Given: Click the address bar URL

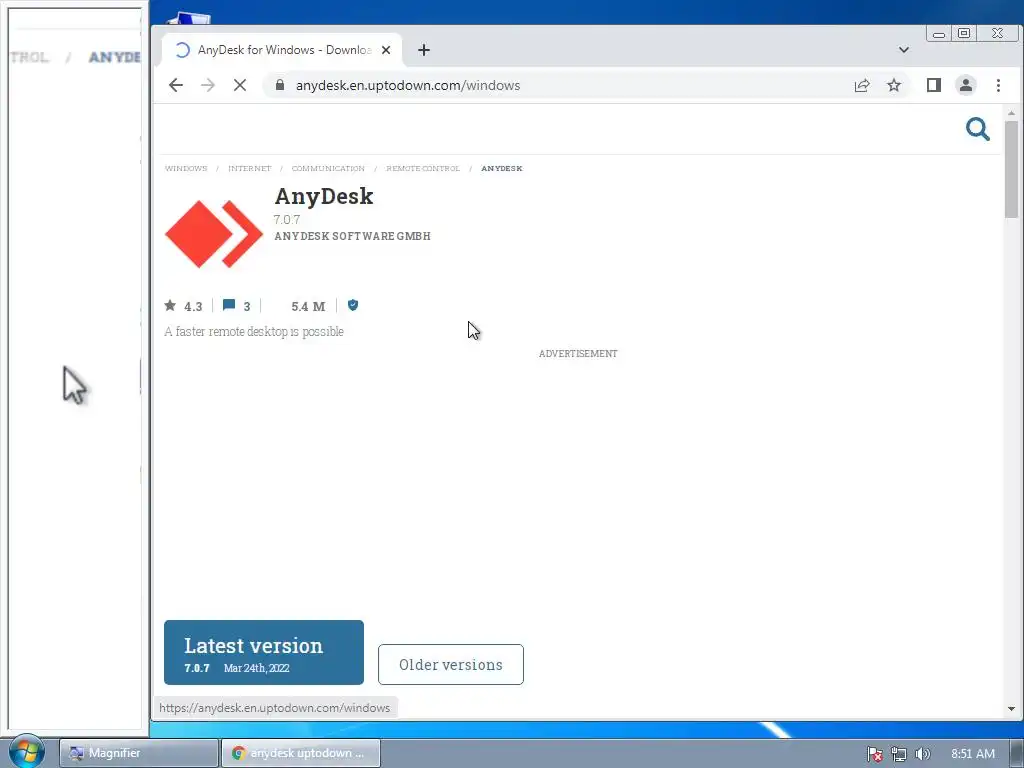Looking at the screenshot, I should [408, 86].
